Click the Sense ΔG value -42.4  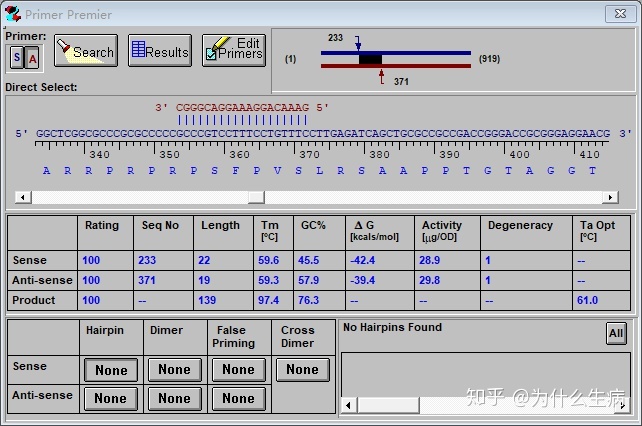[x=363, y=260]
